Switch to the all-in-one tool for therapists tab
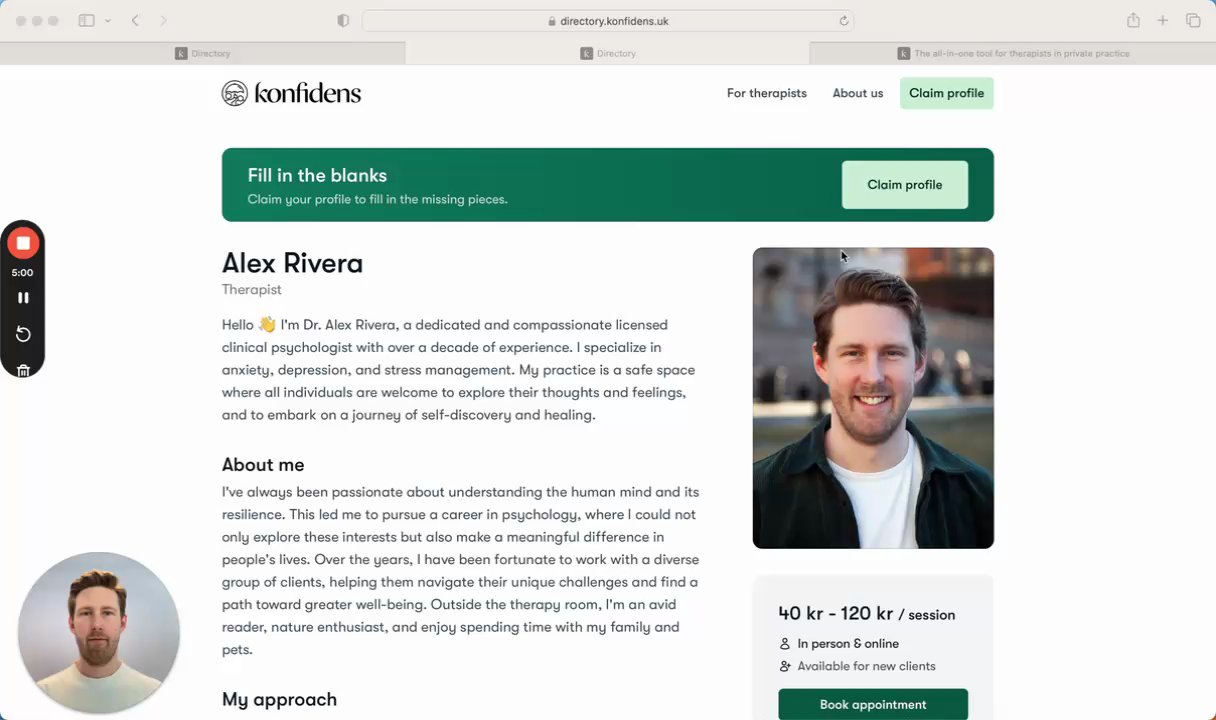The width and height of the screenshot is (1216, 720). 1013,53
